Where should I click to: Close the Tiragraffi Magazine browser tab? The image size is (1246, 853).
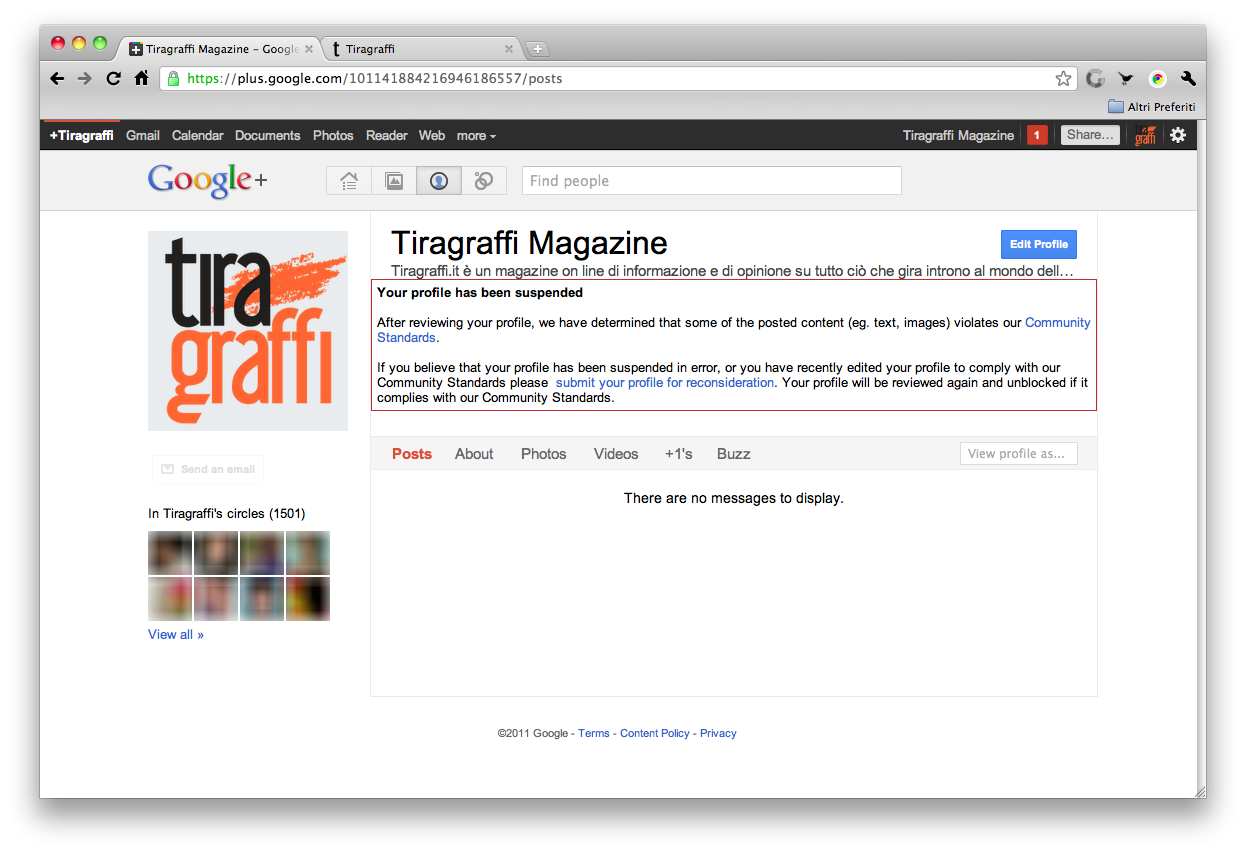(309, 48)
